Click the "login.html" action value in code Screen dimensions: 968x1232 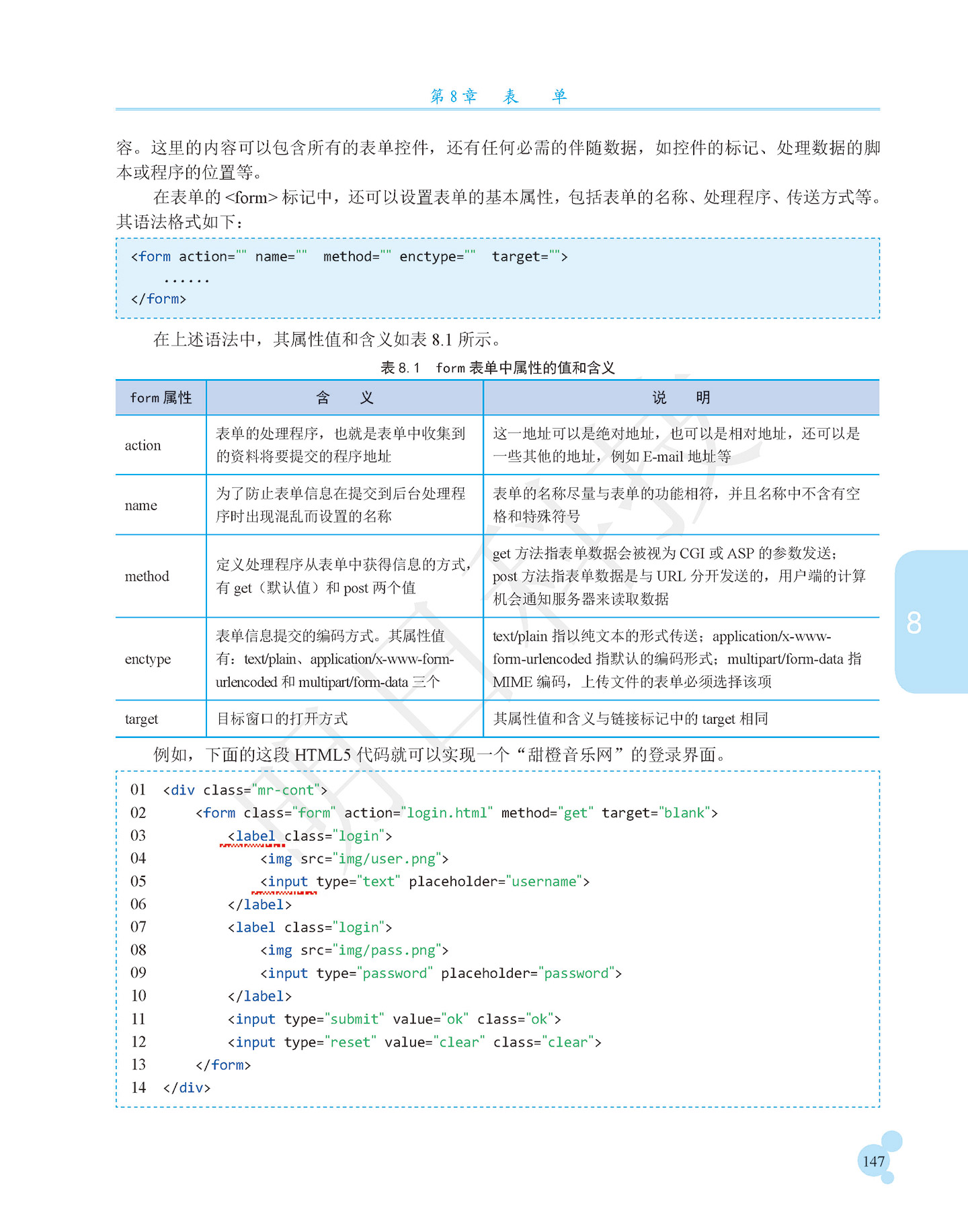tap(446, 813)
